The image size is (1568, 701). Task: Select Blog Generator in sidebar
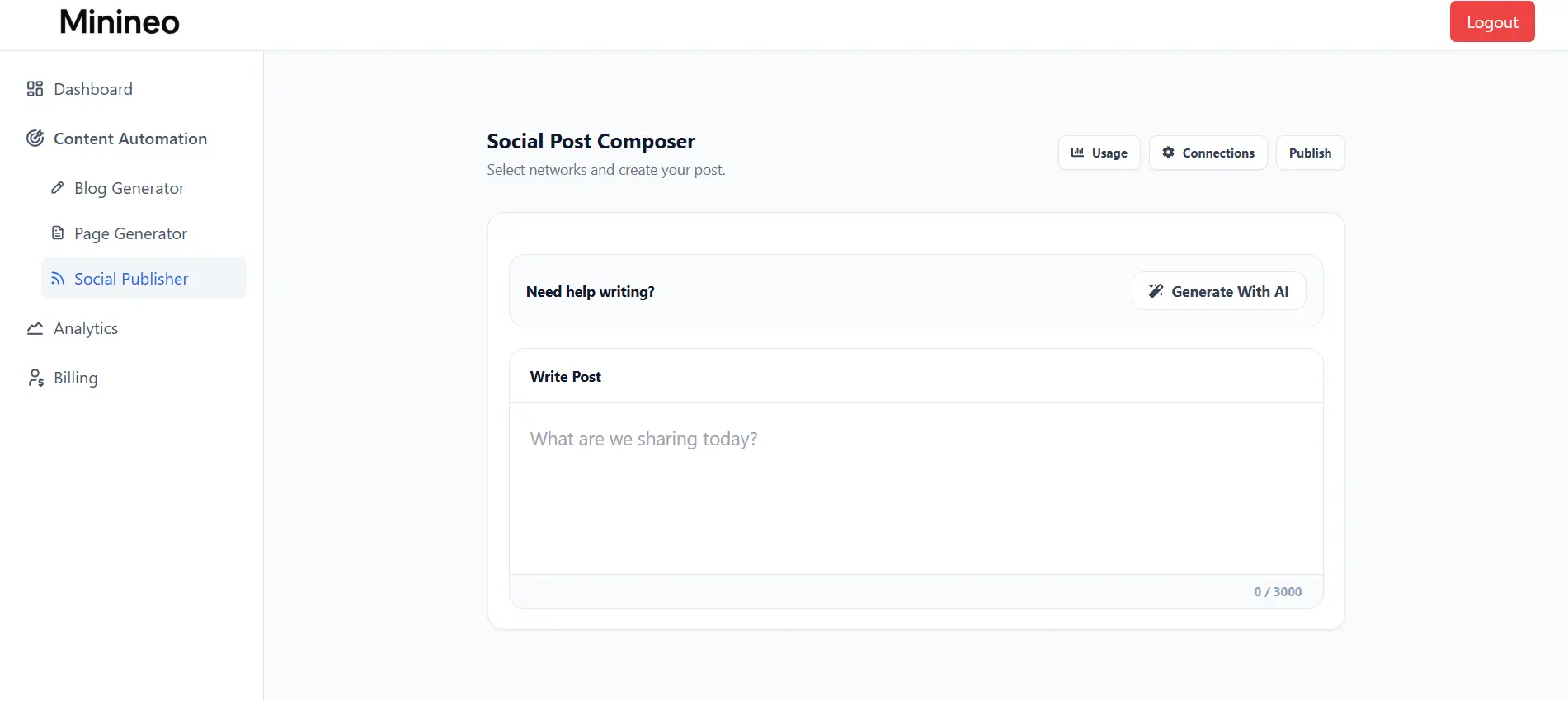coord(129,188)
